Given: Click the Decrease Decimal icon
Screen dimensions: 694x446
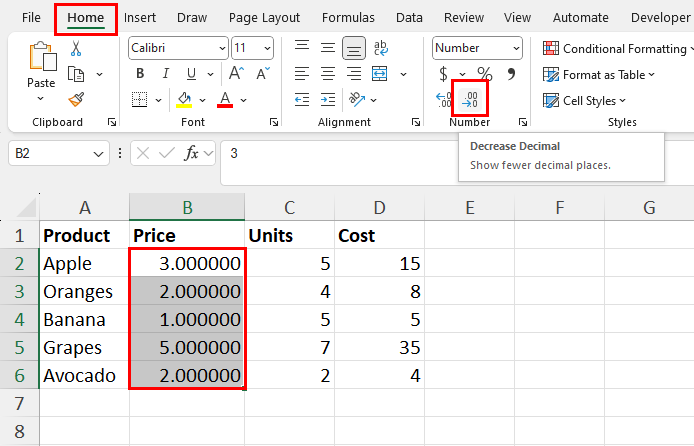Looking at the screenshot, I should point(470,100).
